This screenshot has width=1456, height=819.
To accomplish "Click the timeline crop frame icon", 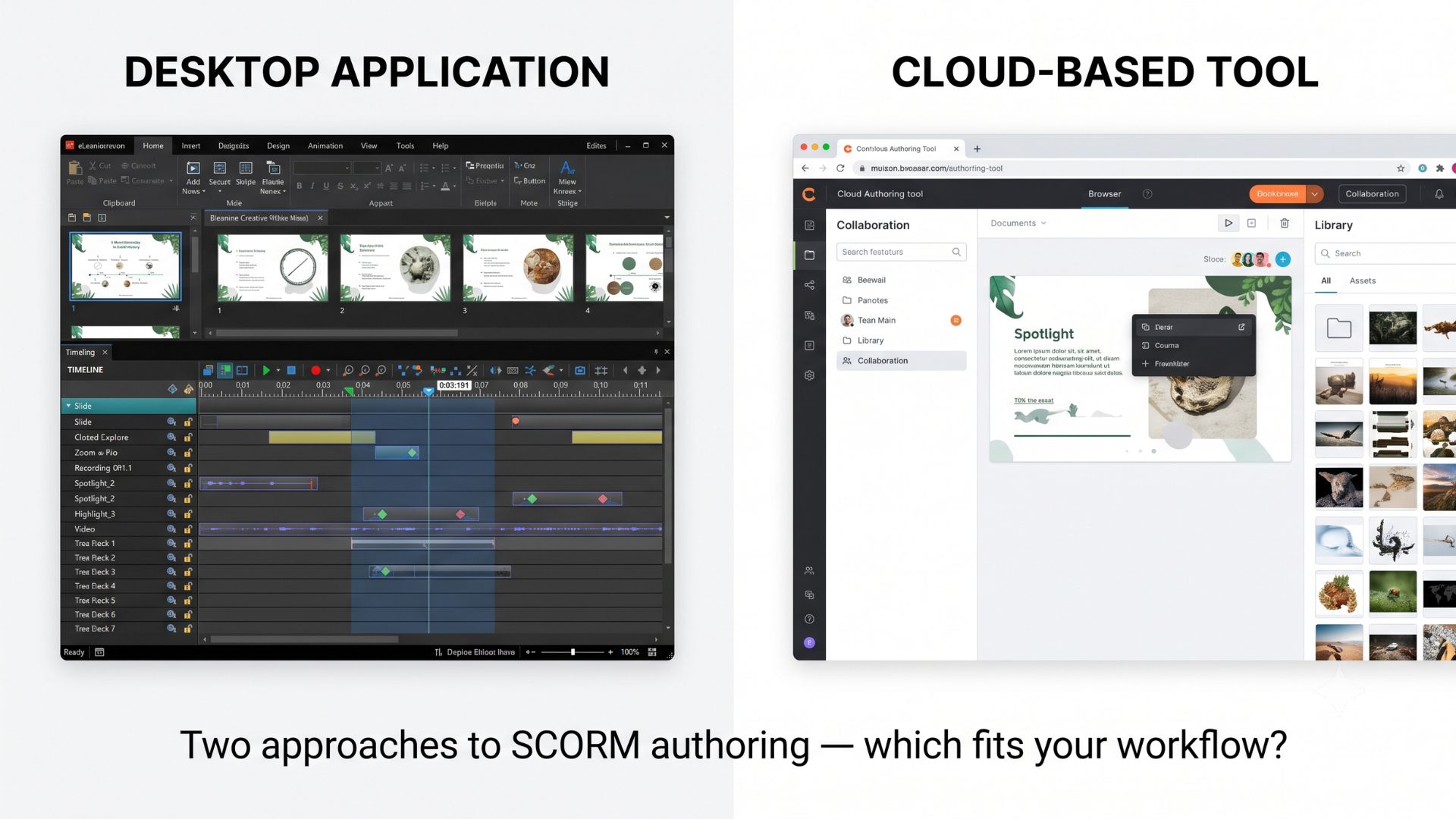I will tap(601, 370).
